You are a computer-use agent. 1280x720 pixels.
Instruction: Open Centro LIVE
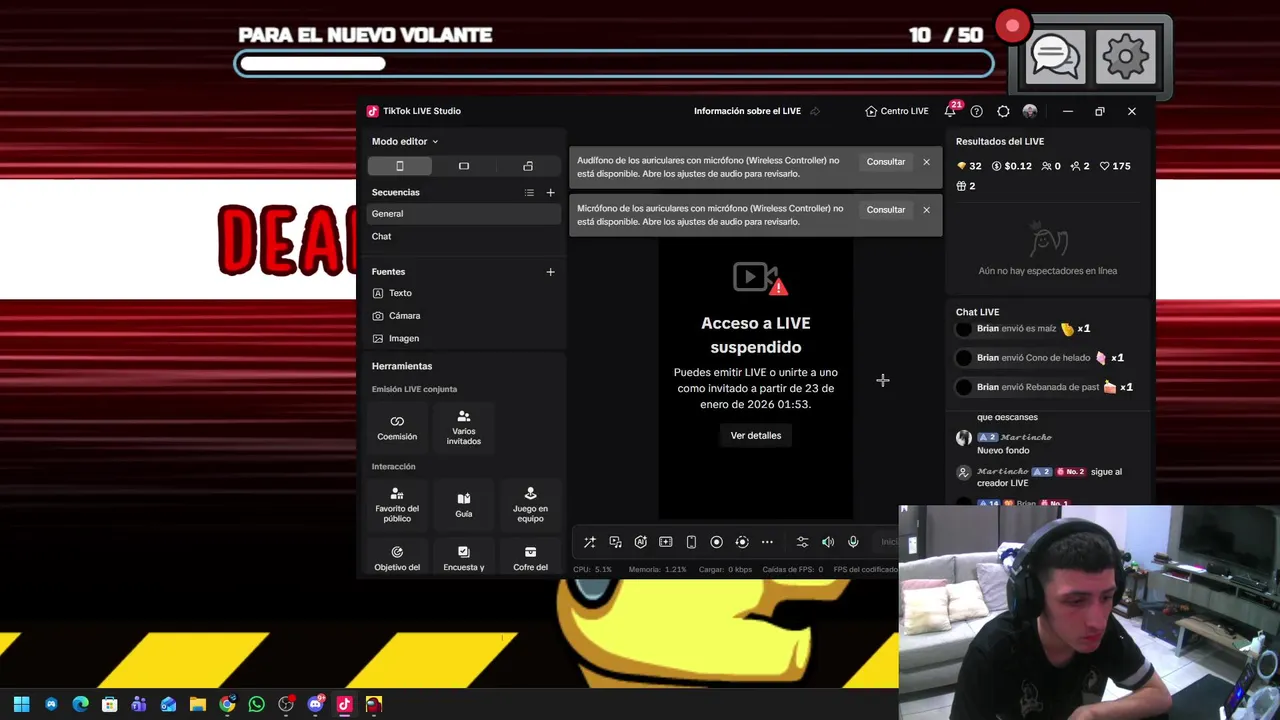[x=897, y=111]
